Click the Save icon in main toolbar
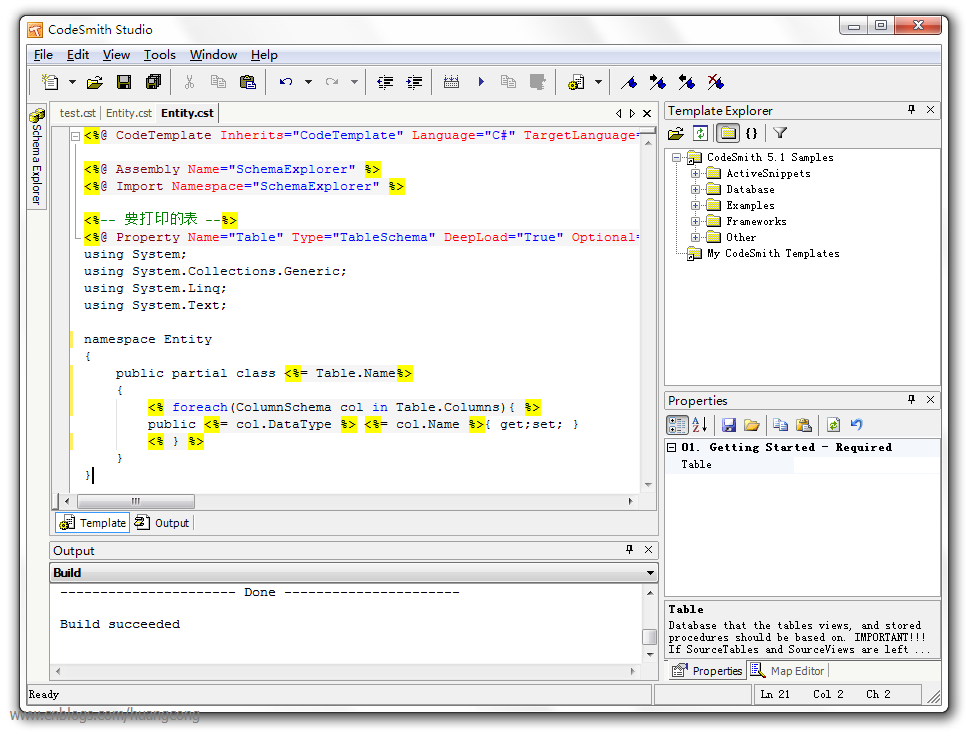Screen dimensions: 968x733 click(124, 82)
